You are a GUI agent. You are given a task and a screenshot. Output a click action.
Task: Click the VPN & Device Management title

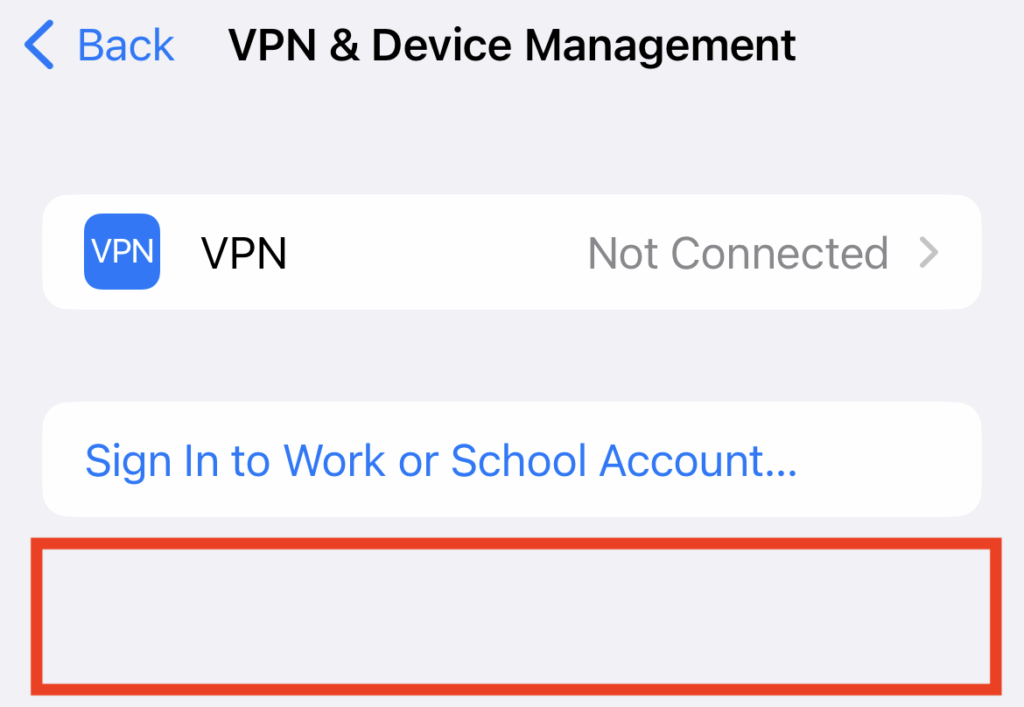coord(511,45)
